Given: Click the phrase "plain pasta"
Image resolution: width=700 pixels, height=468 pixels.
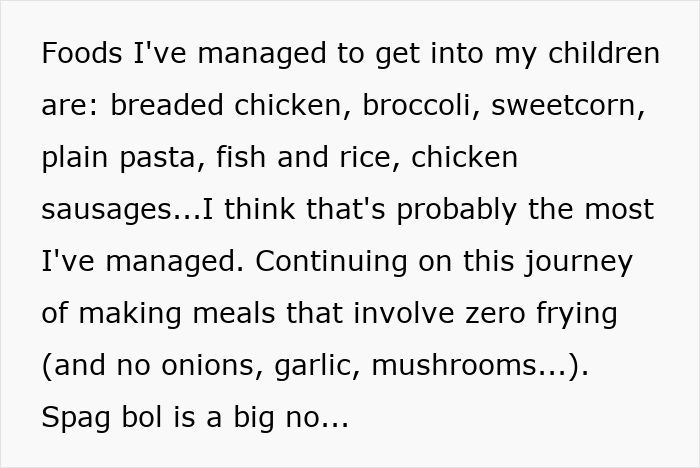Looking at the screenshot, I should [x=118, y=158].
